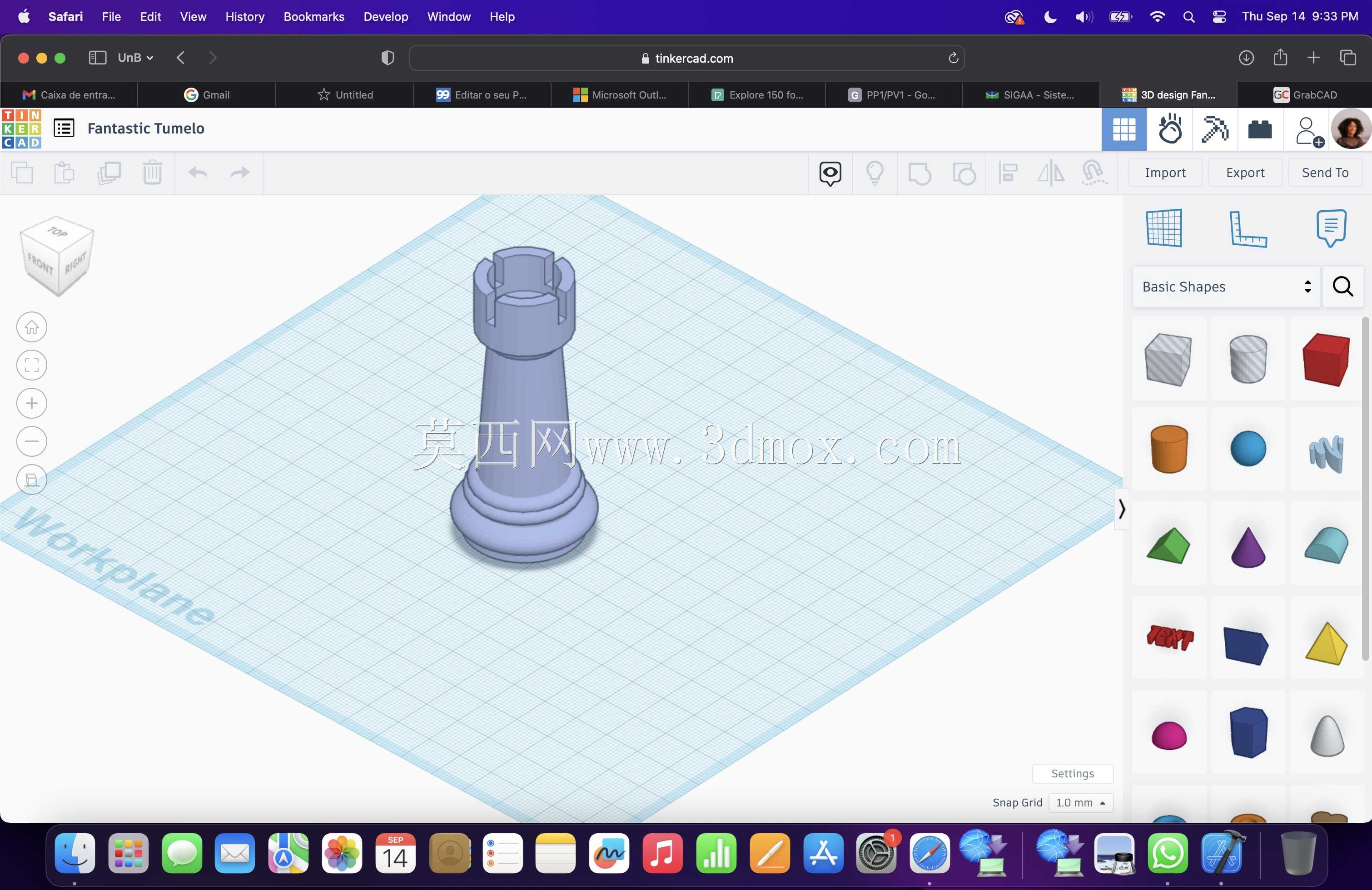Click the Group shapes icon

920,173
